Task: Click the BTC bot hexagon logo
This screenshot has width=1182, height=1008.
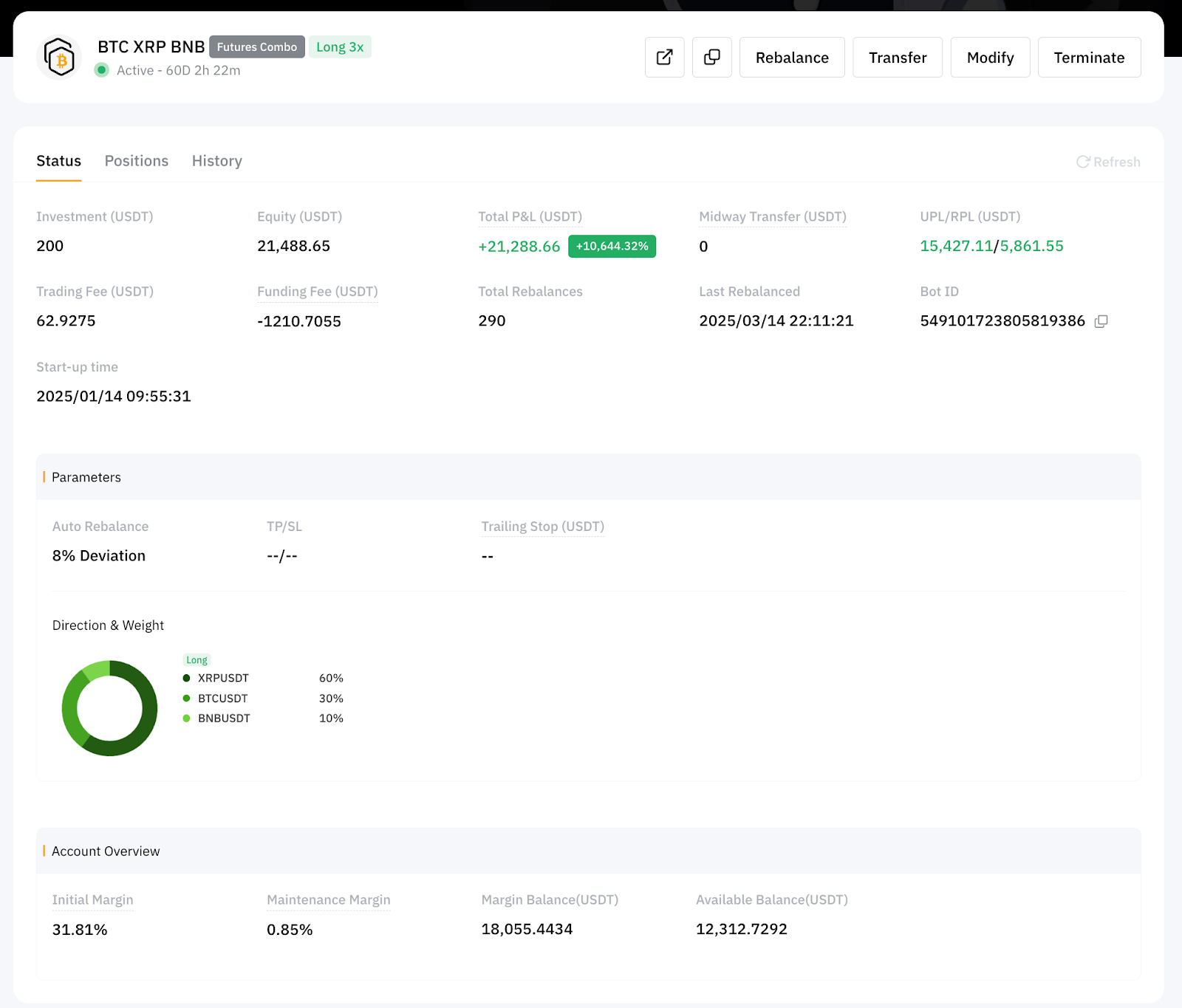Action: 59,58
